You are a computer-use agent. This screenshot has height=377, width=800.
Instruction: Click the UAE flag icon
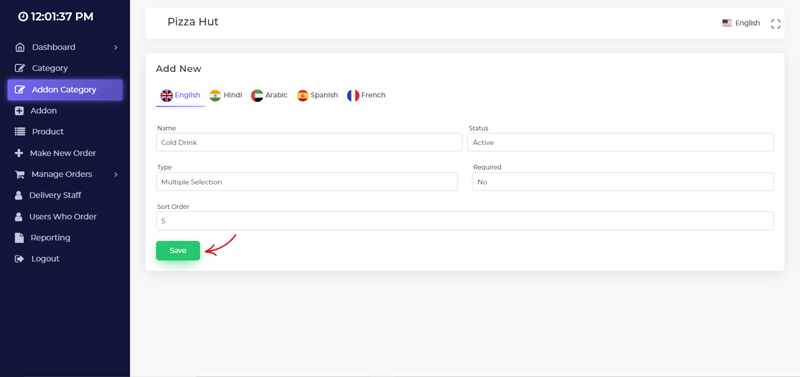point(257,95)
